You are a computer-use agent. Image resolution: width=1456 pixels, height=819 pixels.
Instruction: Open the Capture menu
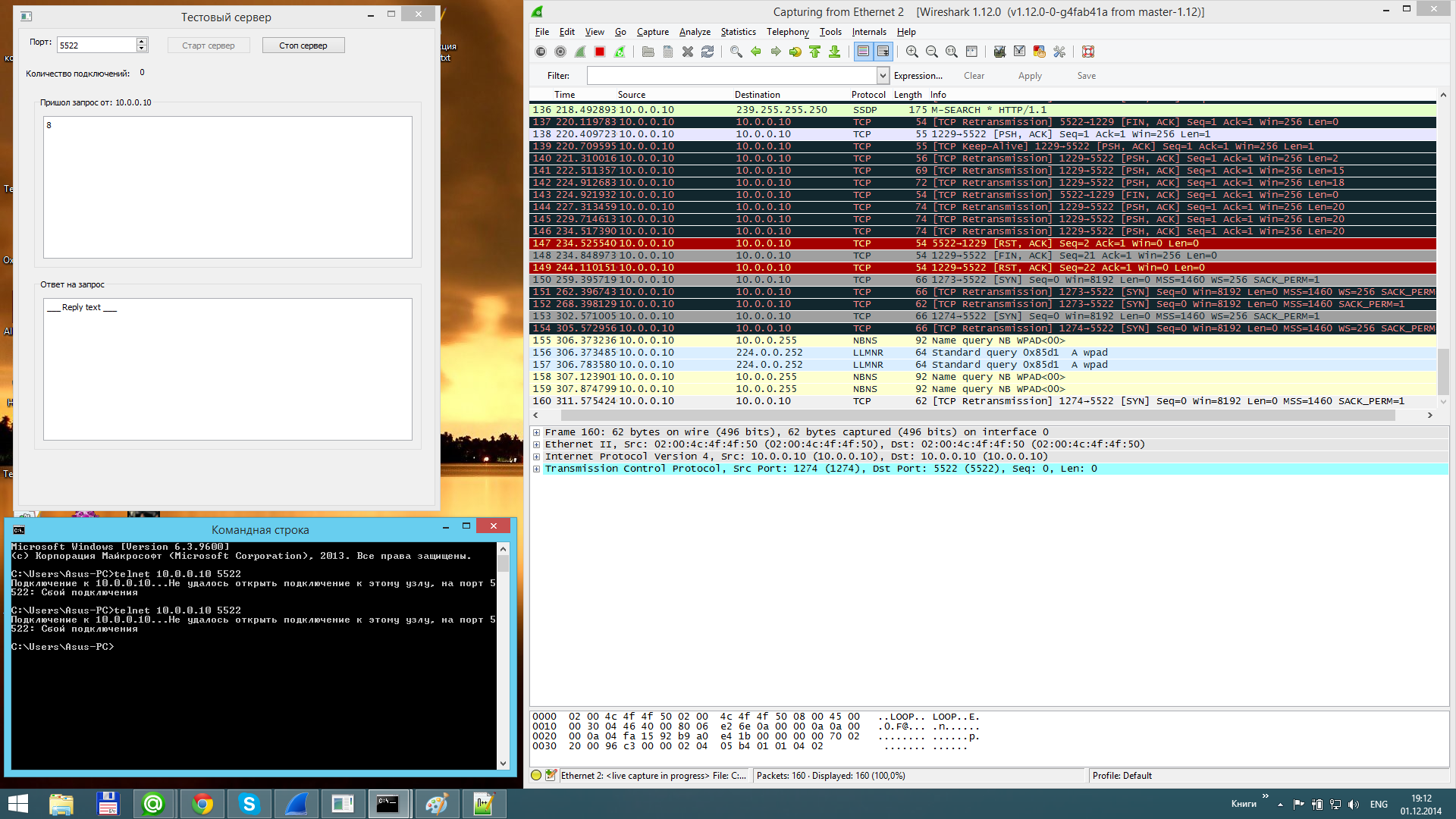coord(652,32)
